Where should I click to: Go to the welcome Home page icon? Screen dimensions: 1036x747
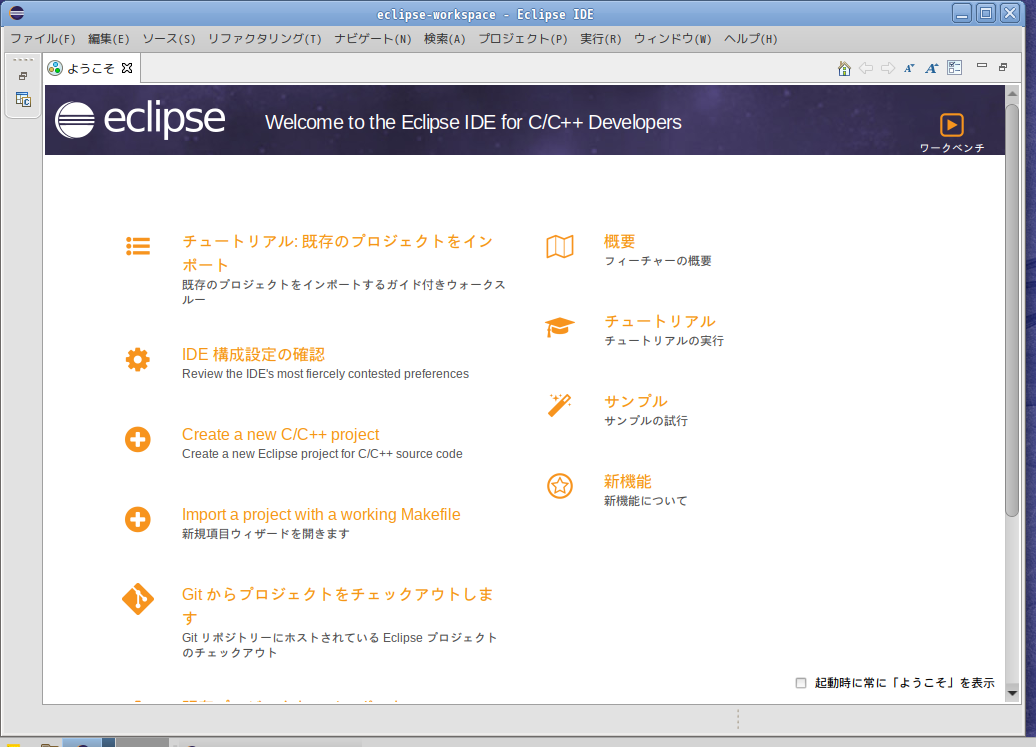tap(844, 68)
